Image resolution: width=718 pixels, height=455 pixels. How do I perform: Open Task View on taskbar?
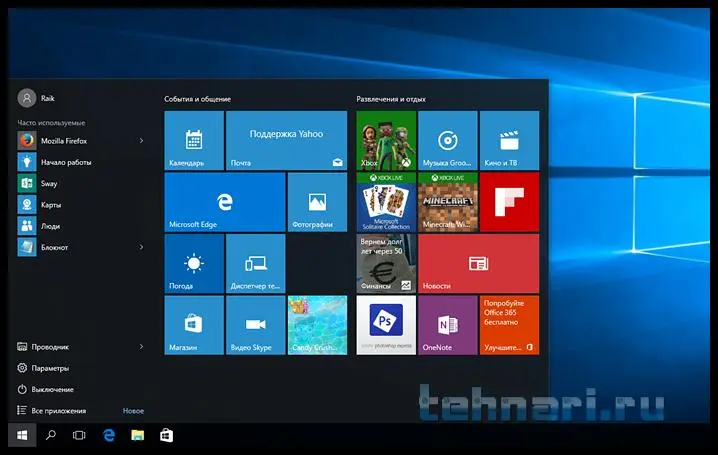79,435
